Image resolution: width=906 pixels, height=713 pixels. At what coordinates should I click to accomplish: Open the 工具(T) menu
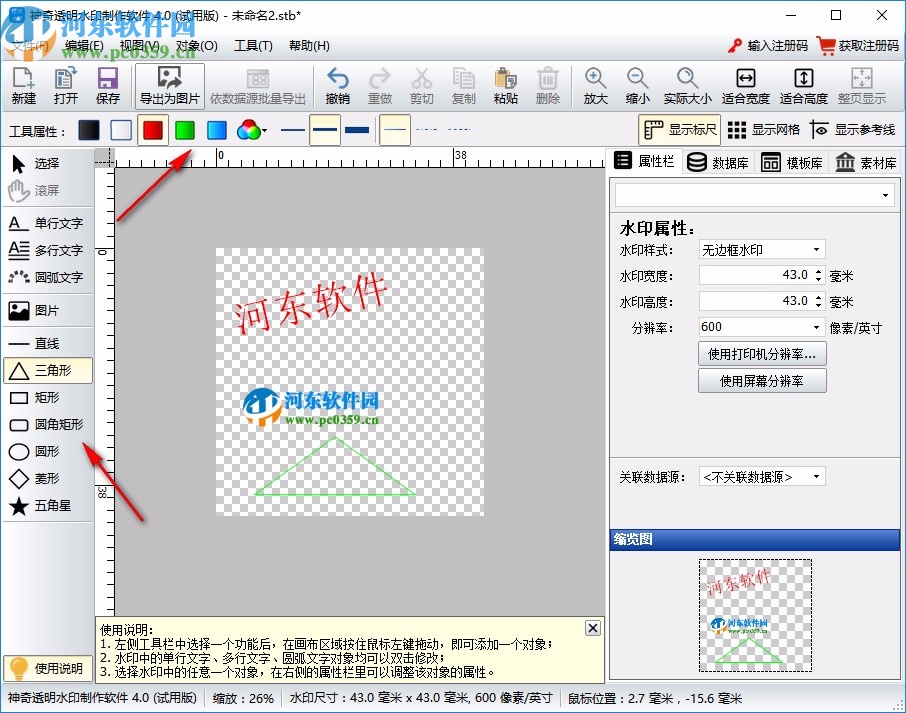253,46
